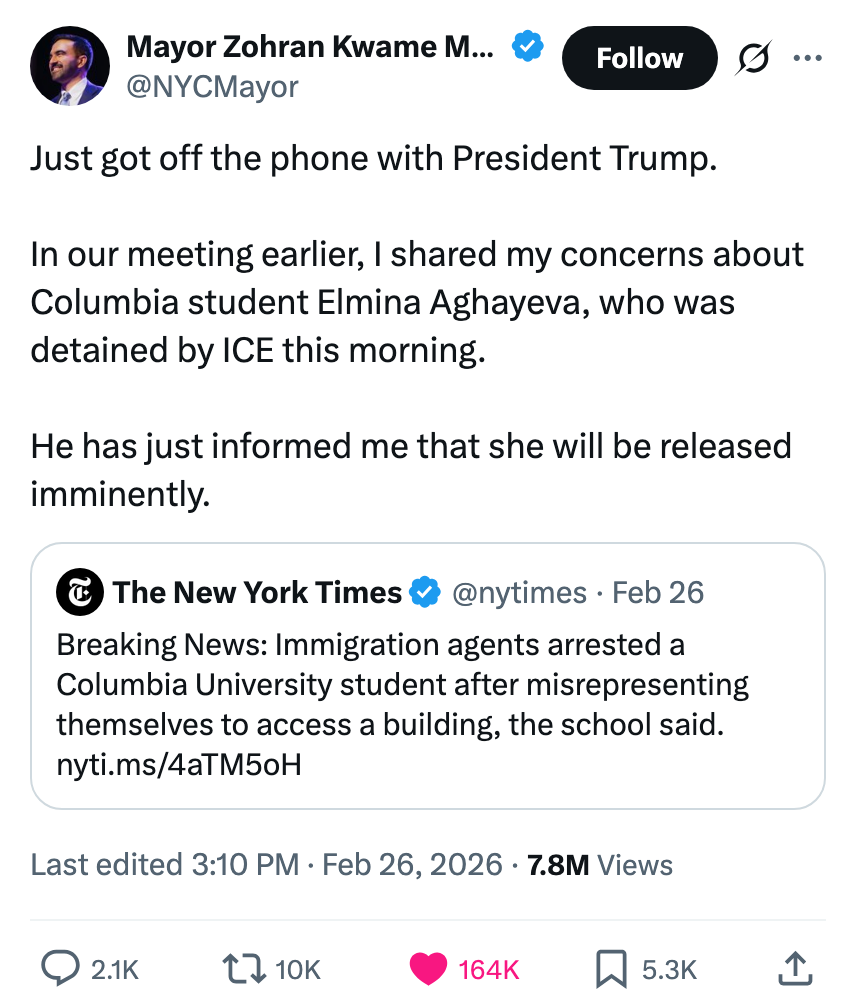Image resolution: width=852 pixels, height=1006 pixels.
Task: Click the Grok slashed-circle icon
Action: point(754,60)
